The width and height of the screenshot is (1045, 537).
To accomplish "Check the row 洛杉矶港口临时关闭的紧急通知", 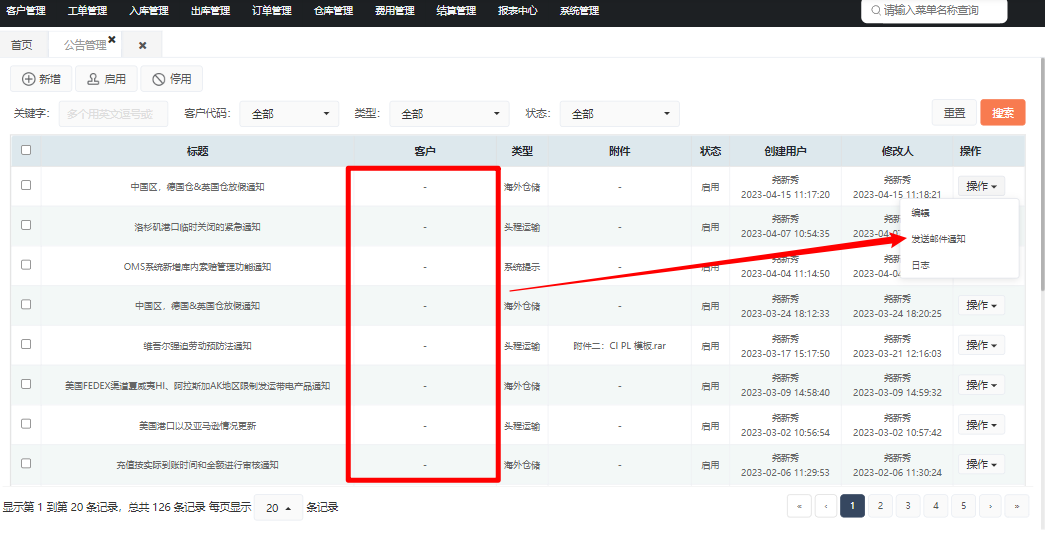I will click(x=26, y=225).
